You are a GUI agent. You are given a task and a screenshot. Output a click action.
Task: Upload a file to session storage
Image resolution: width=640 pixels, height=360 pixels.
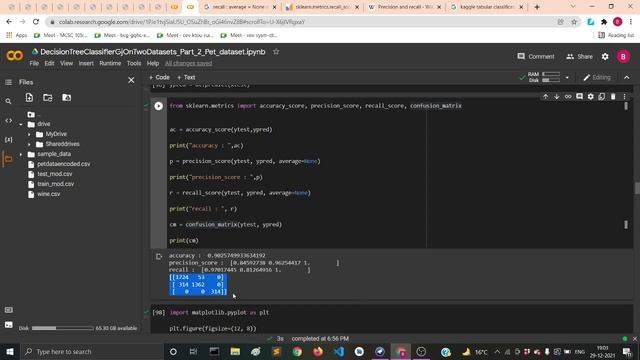(x=29, y=98)
